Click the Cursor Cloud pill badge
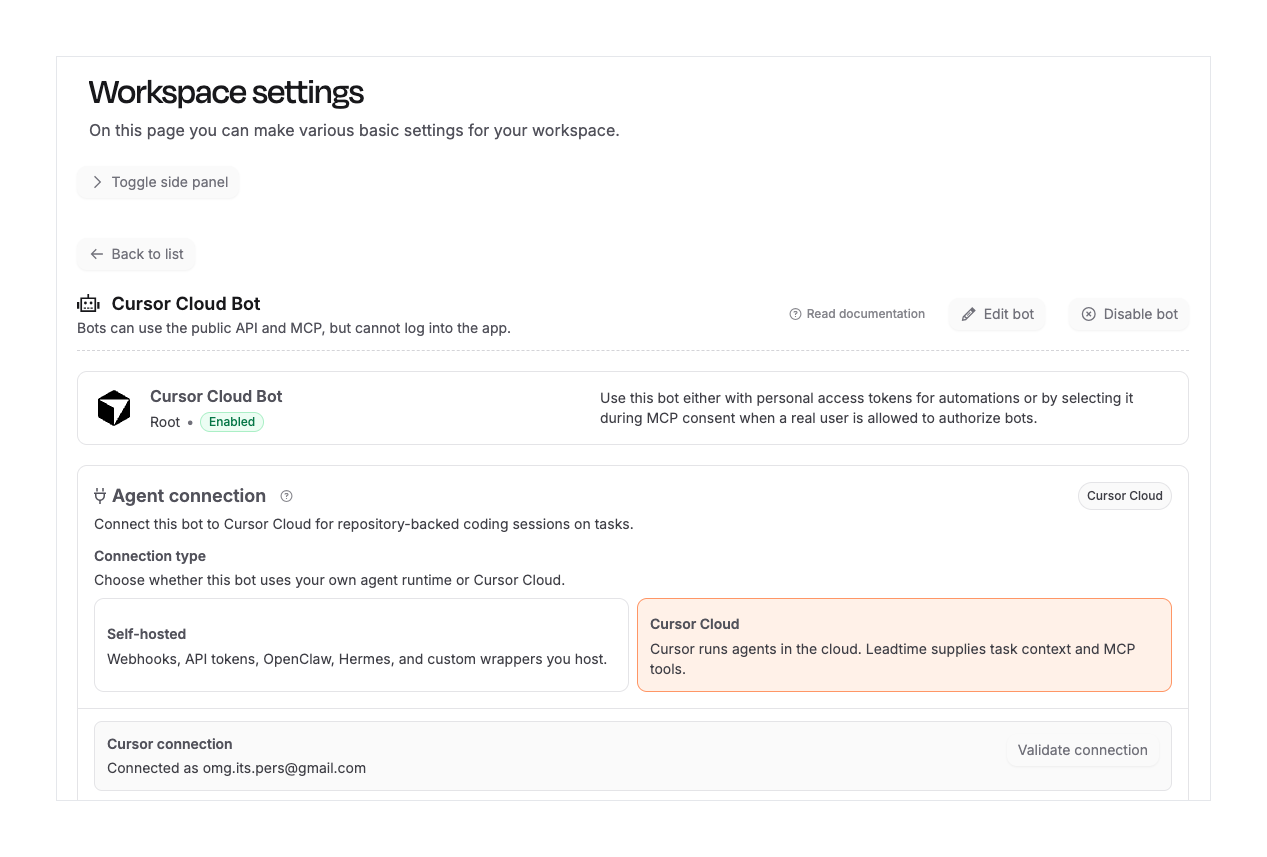 click(1125, 496)
